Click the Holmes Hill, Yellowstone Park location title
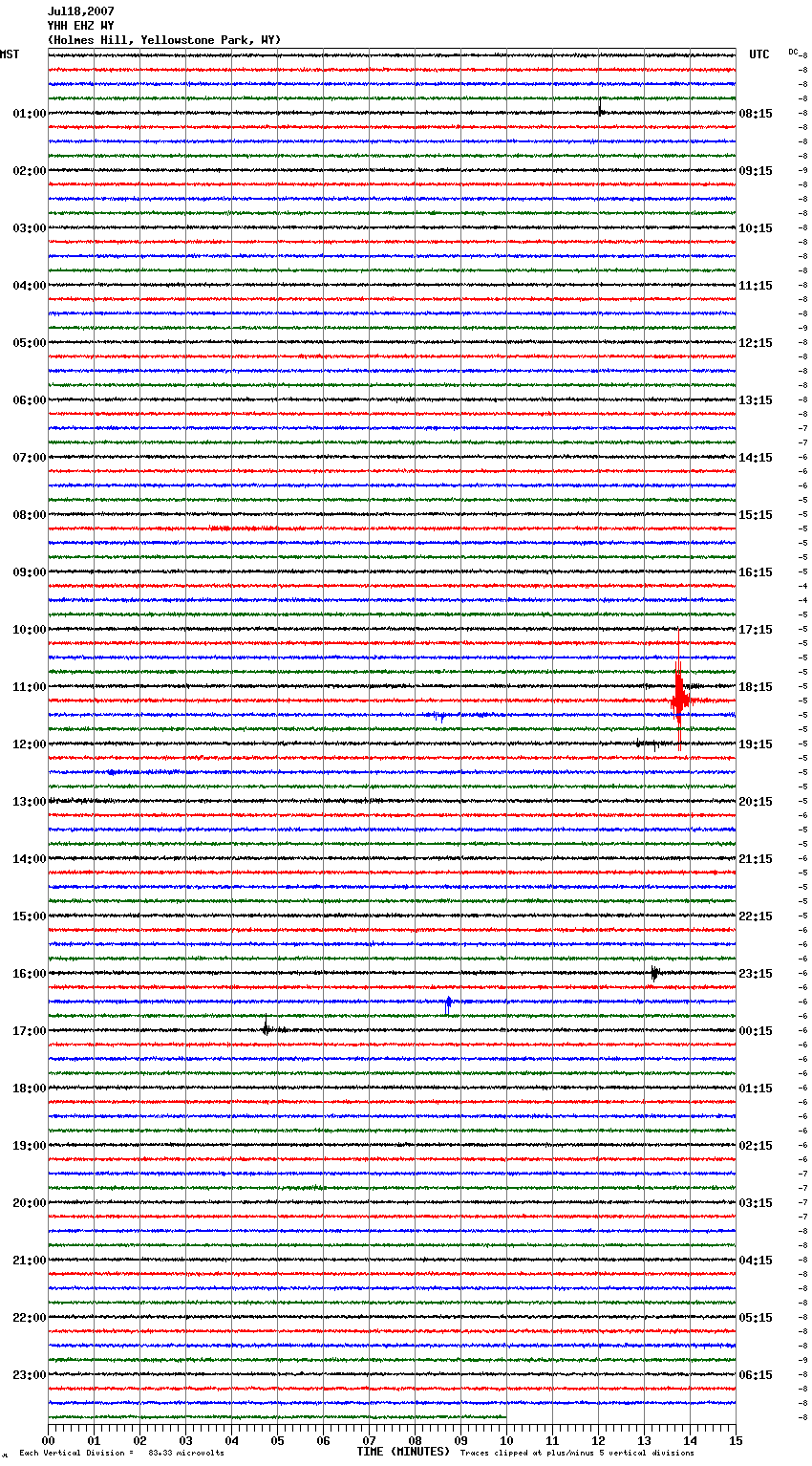This screenshot has height=1466, width=812. tap(164, 40)
